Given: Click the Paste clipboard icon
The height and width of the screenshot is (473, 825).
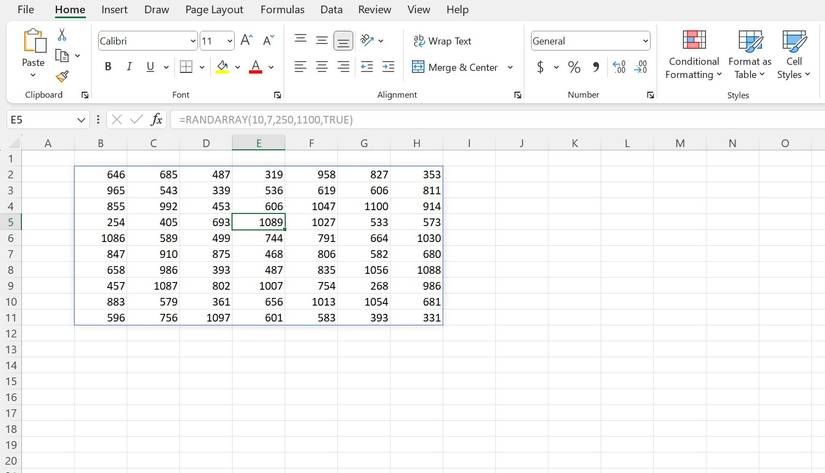Looking at the screenshot, I should (x=33, y=41).
